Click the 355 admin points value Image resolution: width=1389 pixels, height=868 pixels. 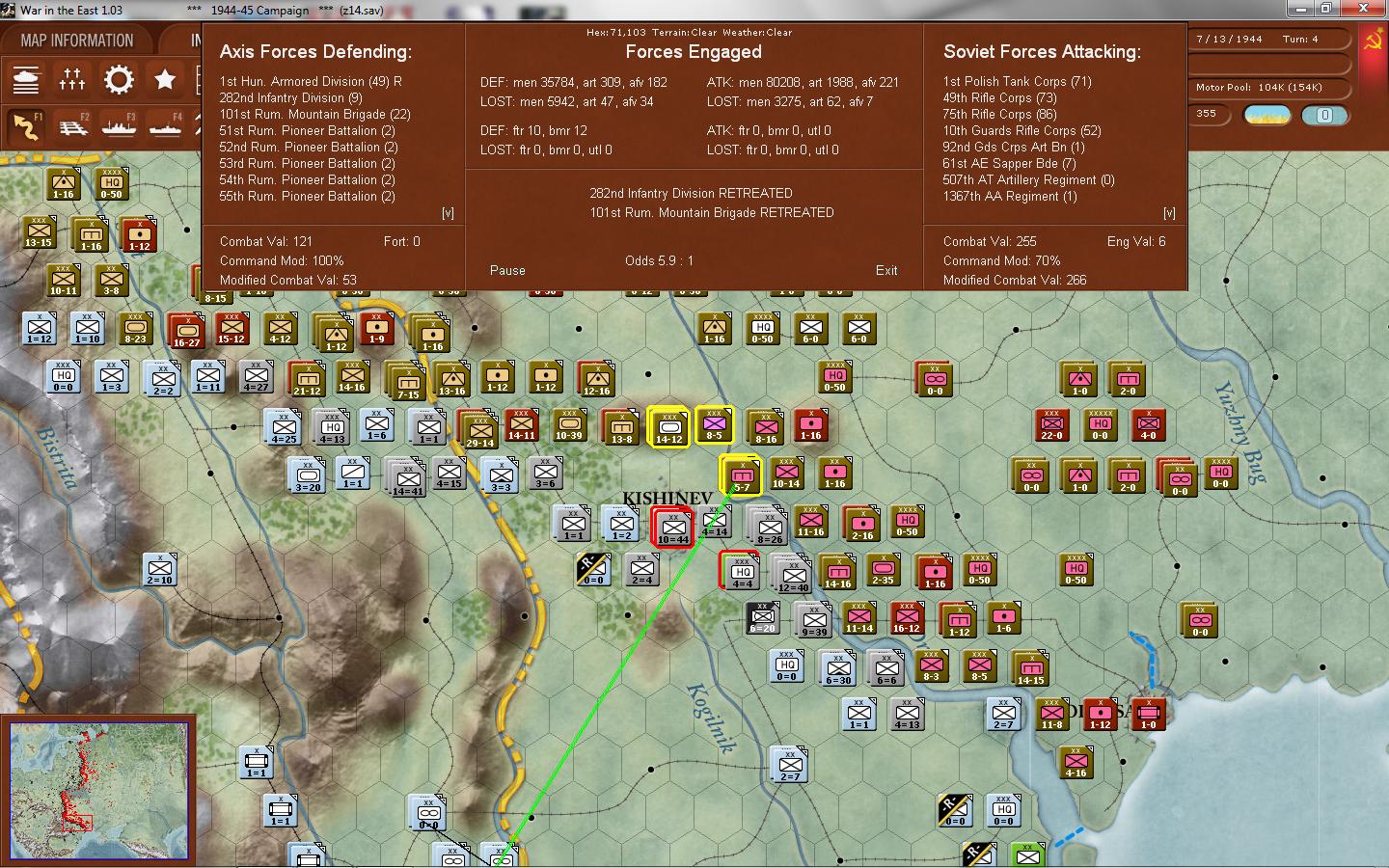pos(1207,114)
